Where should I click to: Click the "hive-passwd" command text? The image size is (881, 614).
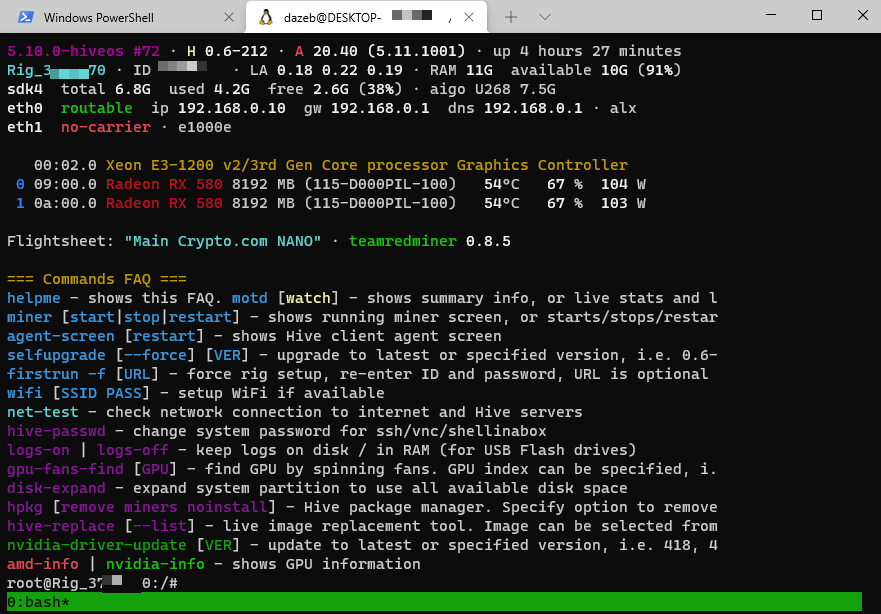tap(56, 431)
